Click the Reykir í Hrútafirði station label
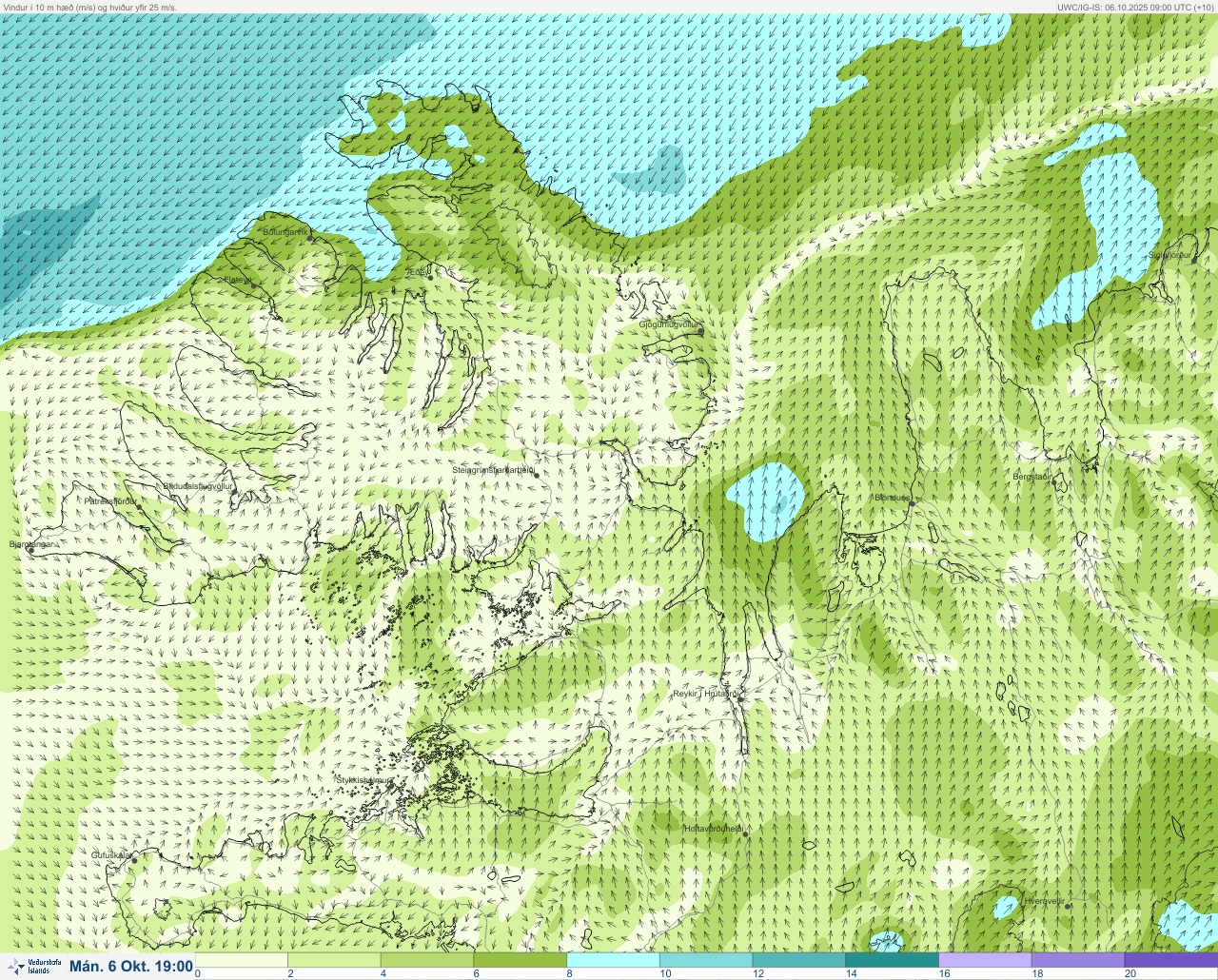1218x980 pixels. point(706,694)
